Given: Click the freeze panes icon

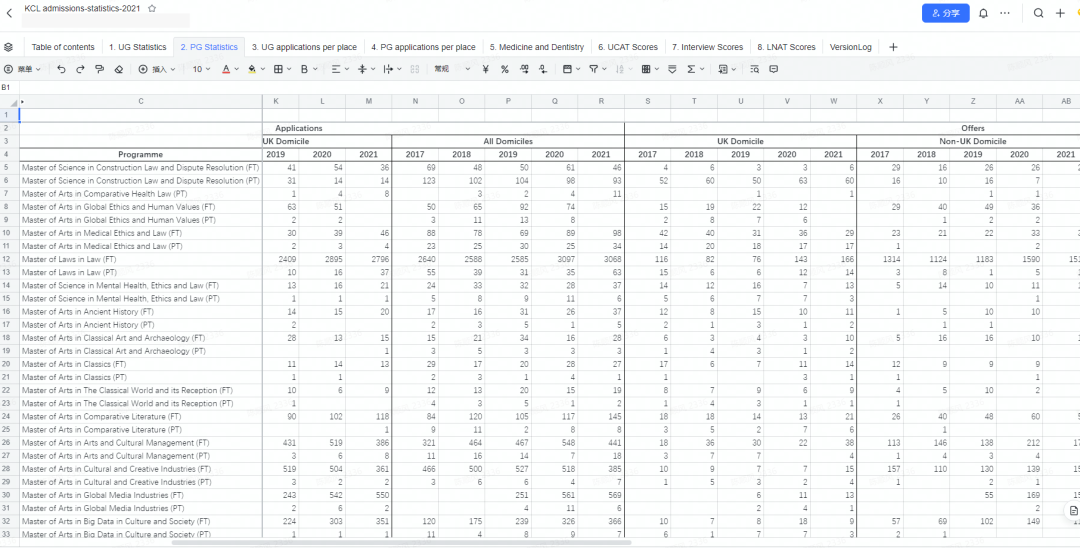Looking at the screenshot, I should point(567,69).
